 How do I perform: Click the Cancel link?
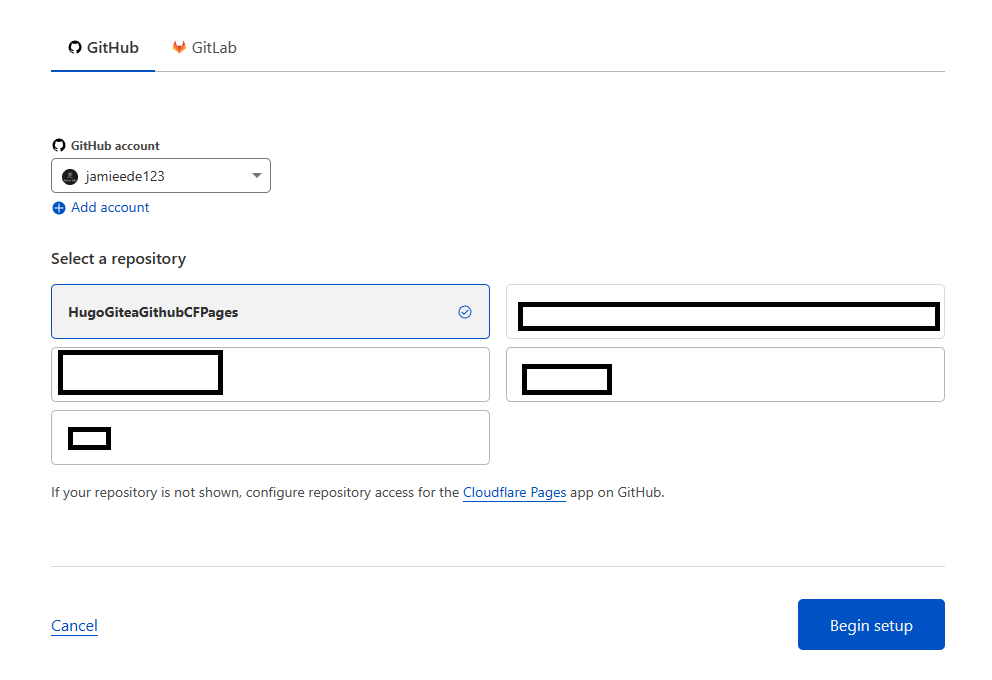point(74,626)
